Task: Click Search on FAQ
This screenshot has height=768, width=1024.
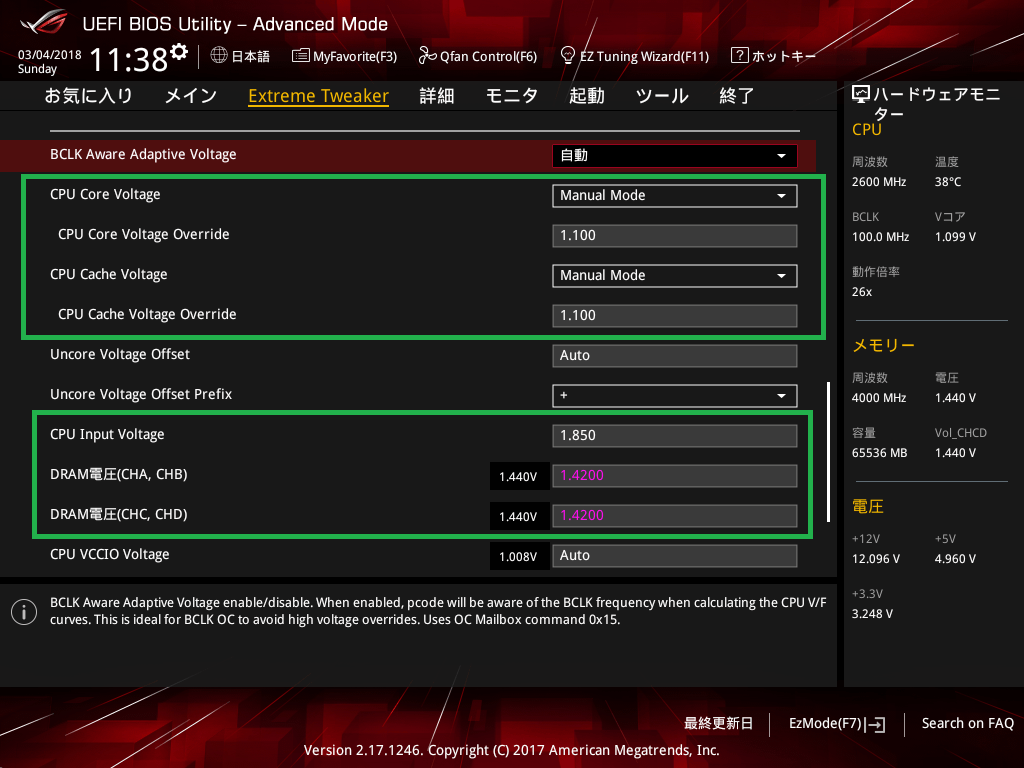Action: pyautogui.click(x=968, y=724)
